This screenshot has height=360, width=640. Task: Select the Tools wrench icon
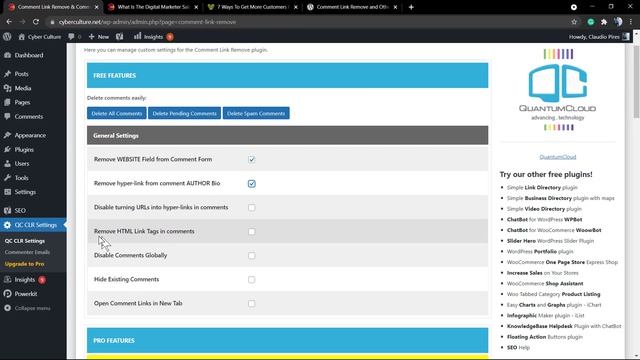tap(7, 178)
